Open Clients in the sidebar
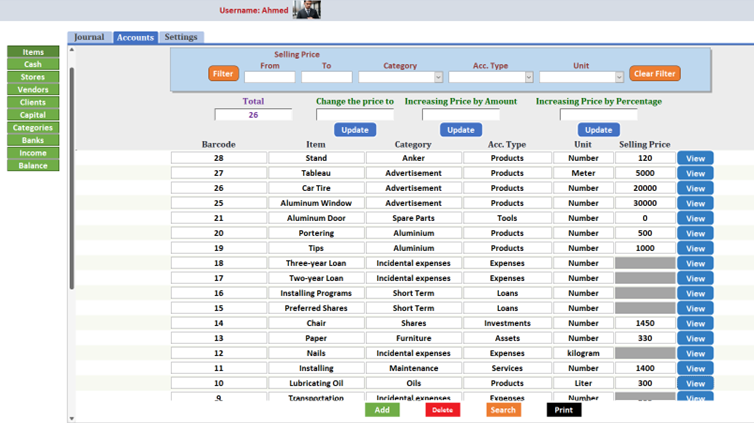754x423 pixels. [x=33, y=102]
